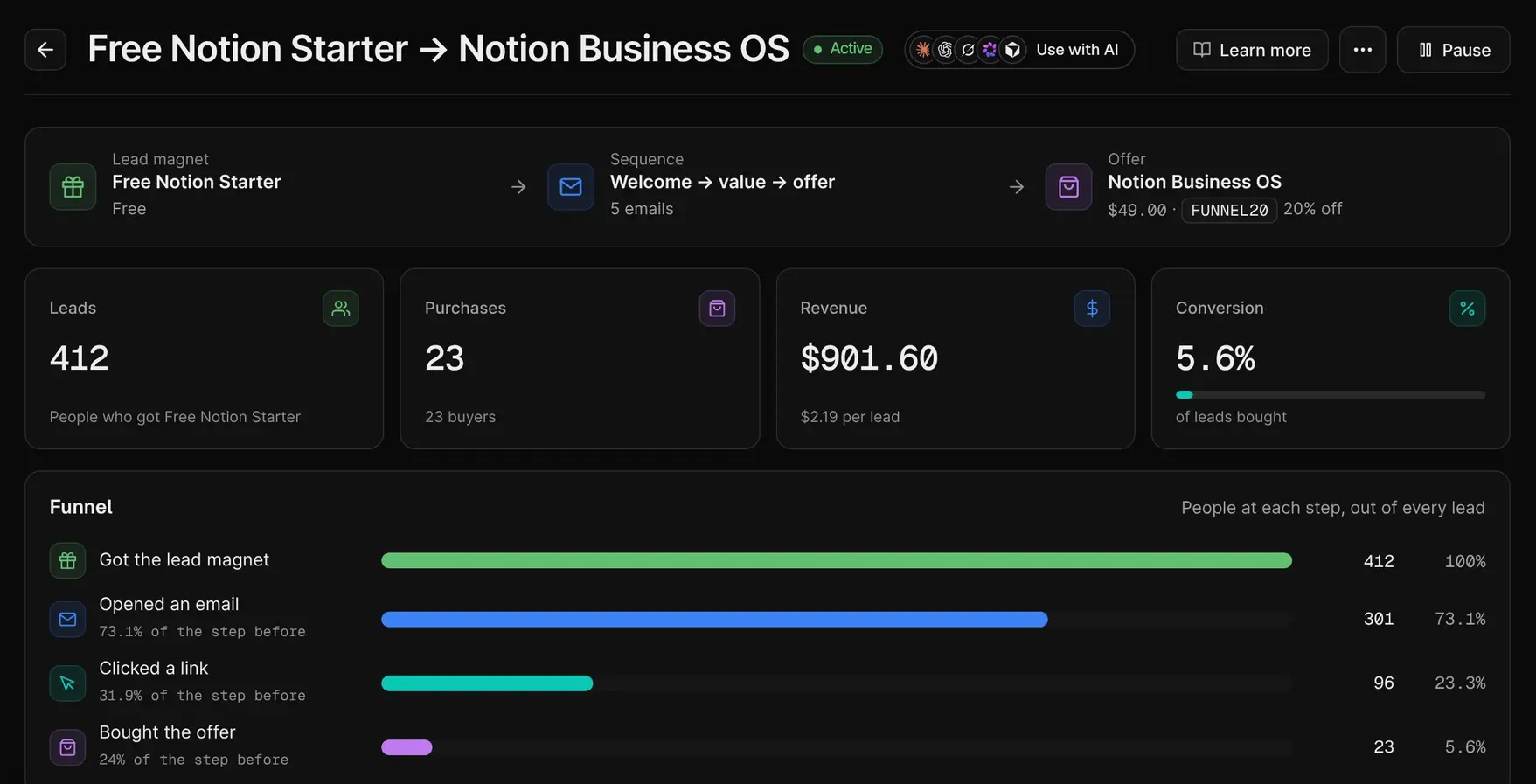This screenshot has height=784, width=1536.
Task: Click the $901.60 revenue value
Action: pyautogui.click(x=869, y=358)
